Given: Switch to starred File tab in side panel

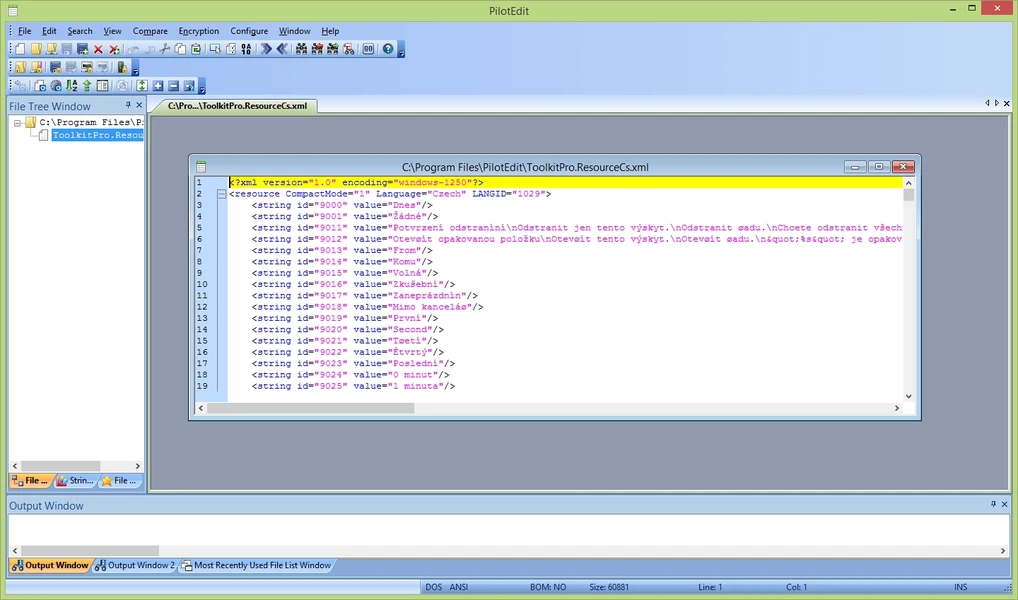Looking at the screenshot, I should pyautogui.click(x=119, y=481).
